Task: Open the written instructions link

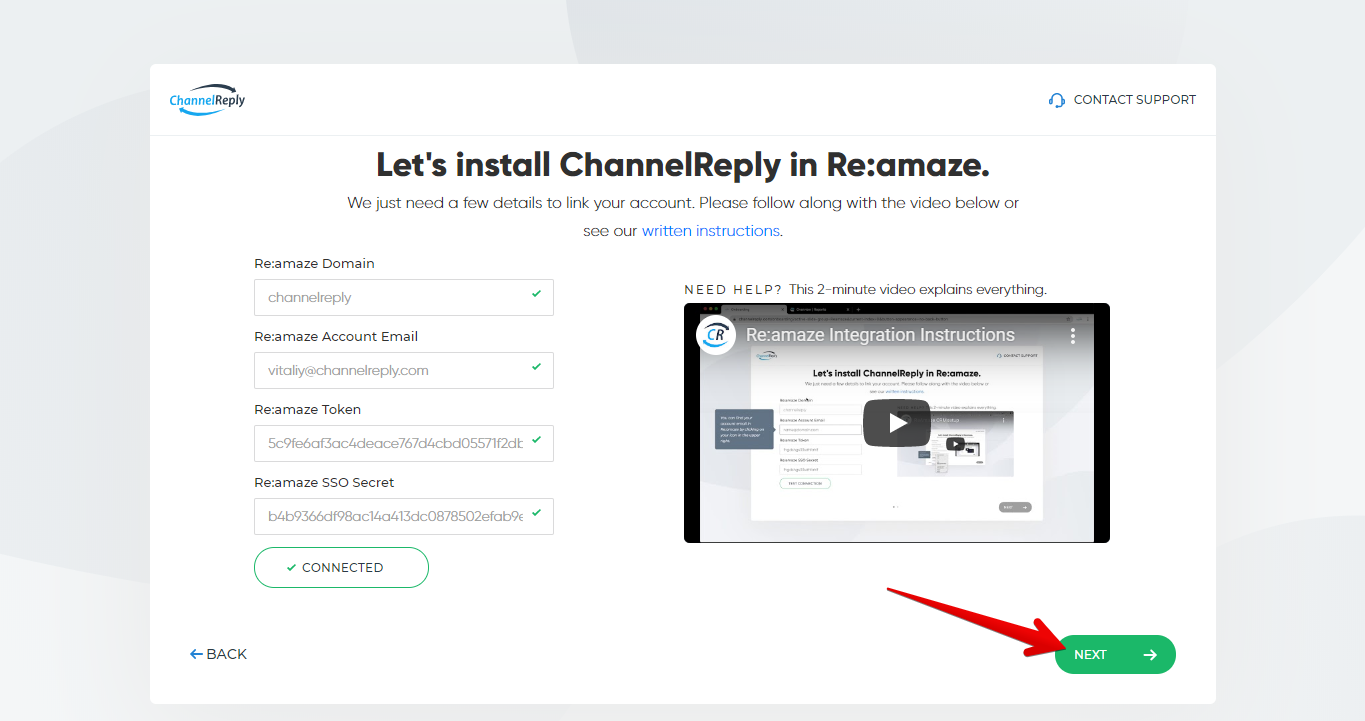Action: coord(710,230)
